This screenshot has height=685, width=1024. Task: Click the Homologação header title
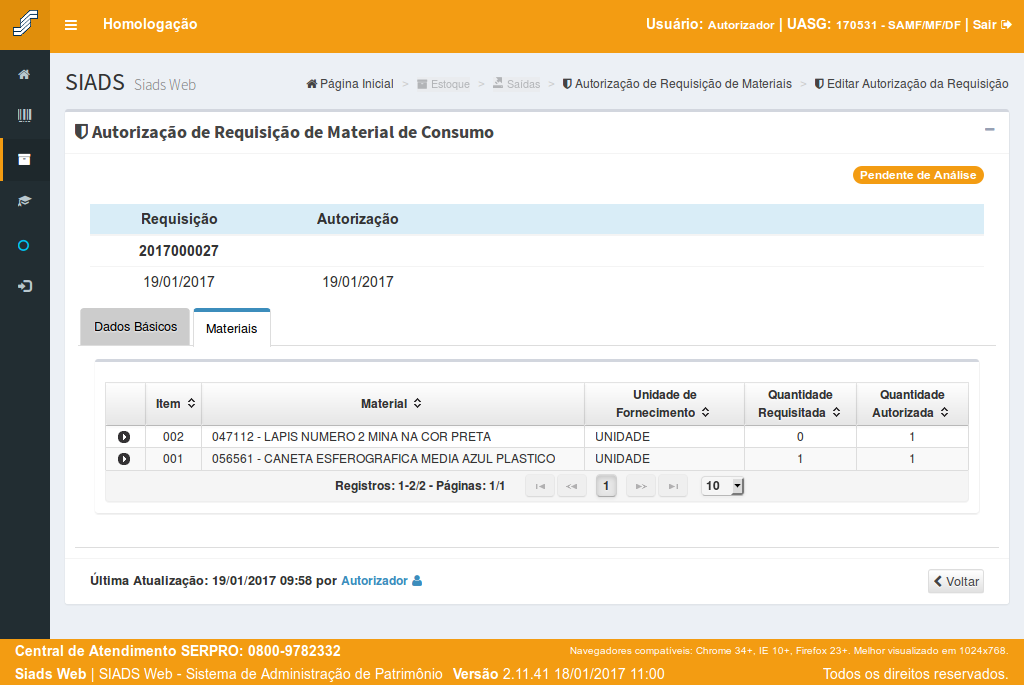click(150, 24)
